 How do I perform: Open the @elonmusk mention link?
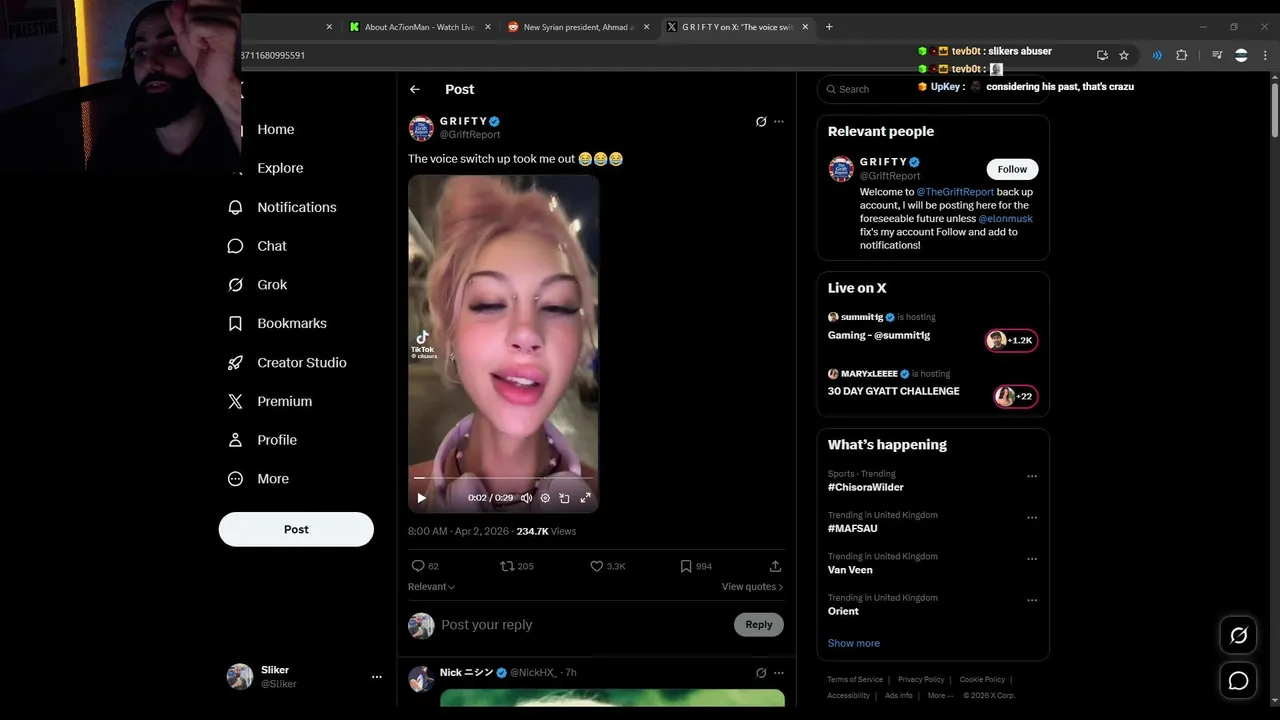1005,218
